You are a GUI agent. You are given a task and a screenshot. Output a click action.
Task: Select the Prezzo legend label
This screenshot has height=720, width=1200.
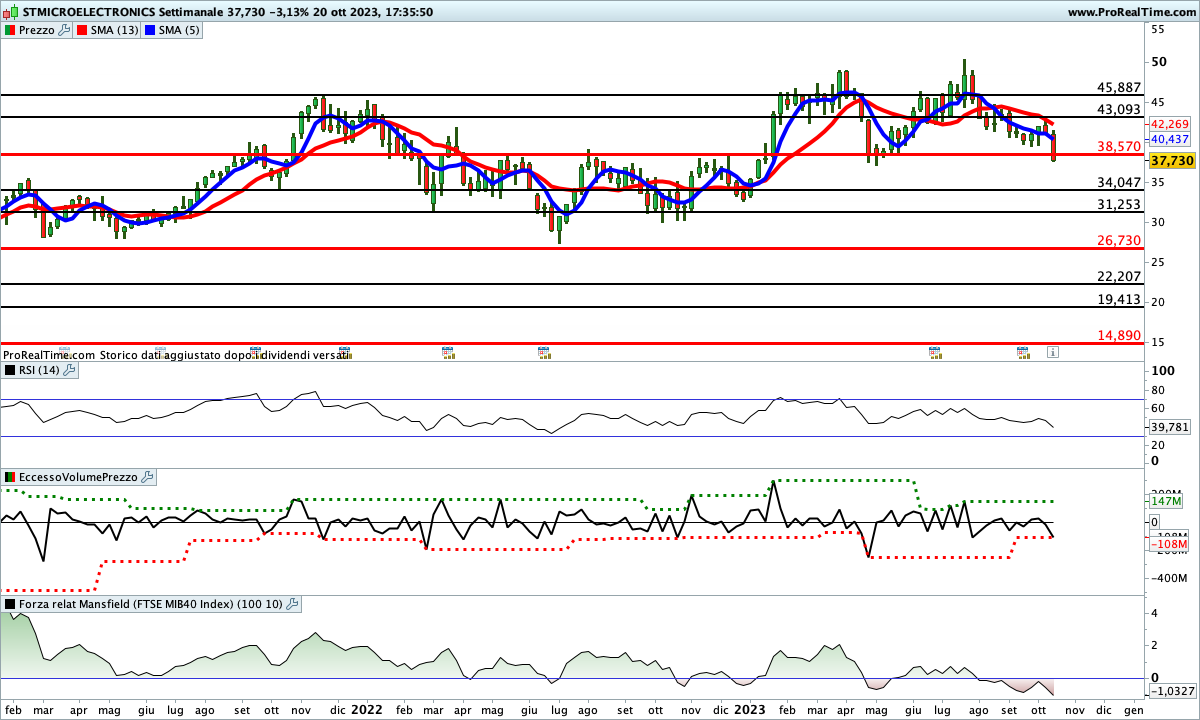tap(37, 31)
